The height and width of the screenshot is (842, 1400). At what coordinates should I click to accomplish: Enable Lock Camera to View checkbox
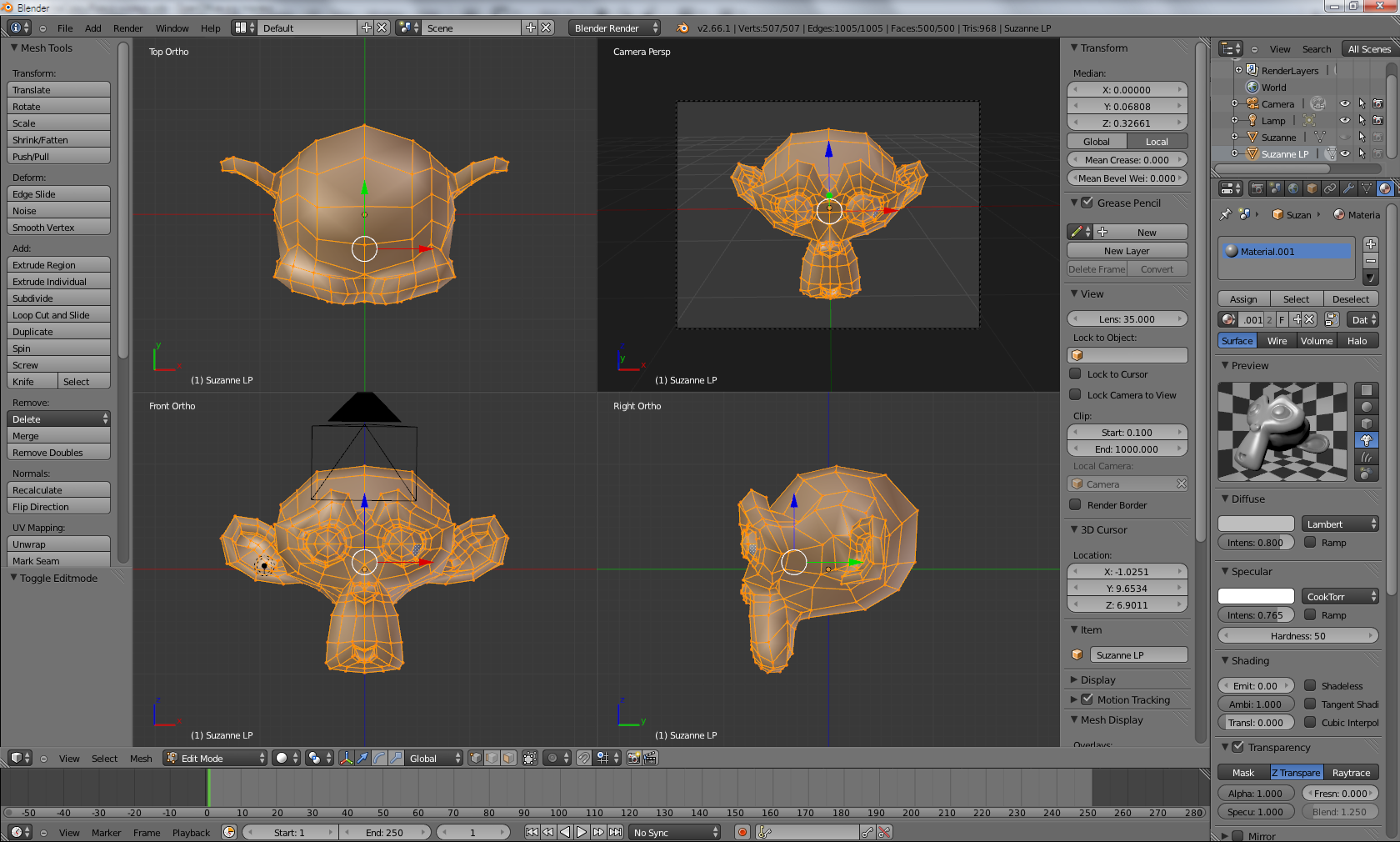(x=1076, y=395)
